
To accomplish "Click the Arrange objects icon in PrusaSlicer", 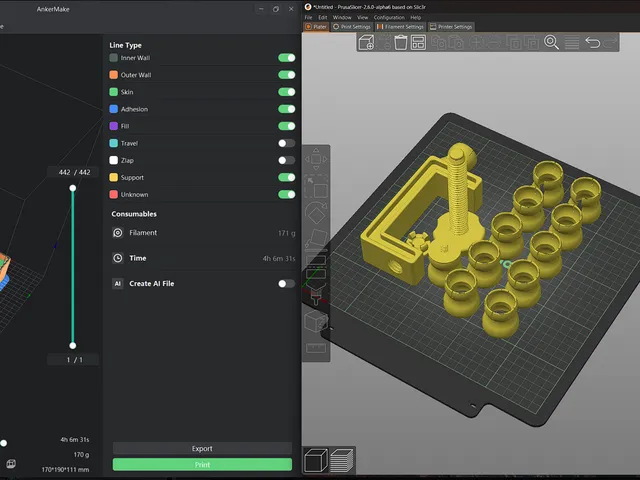I will 418,42.
